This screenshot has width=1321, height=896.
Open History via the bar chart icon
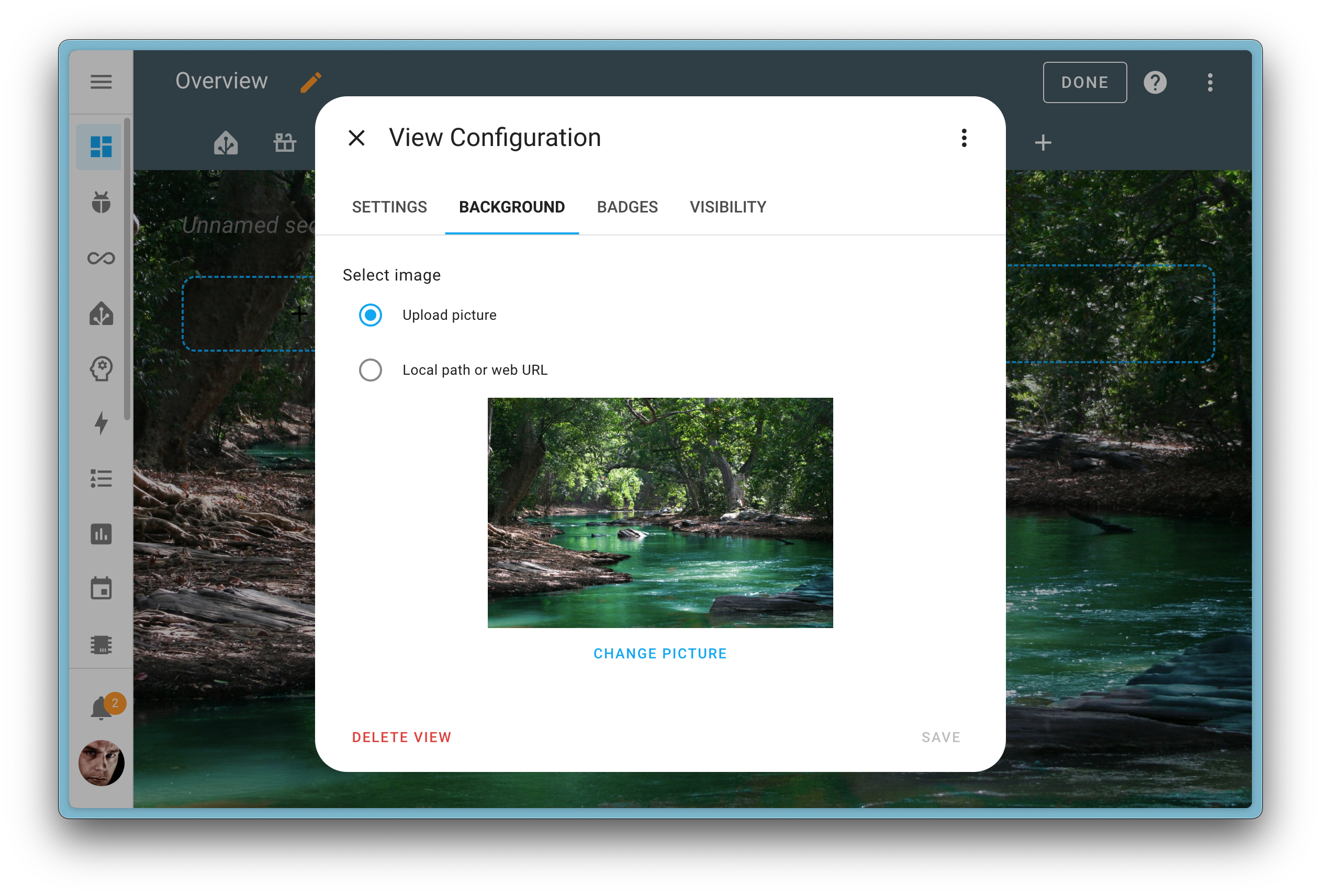pyautogui.click(x=100, y=534)
